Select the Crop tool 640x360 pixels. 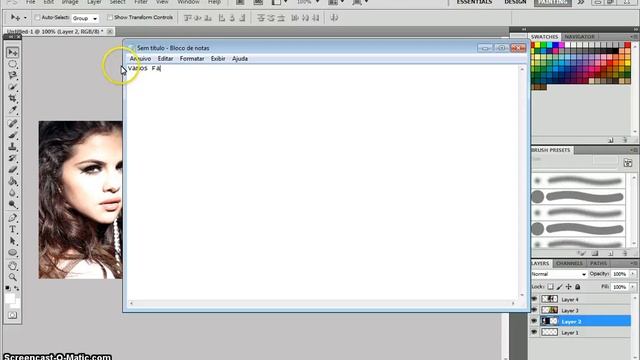tap(13, 98)
